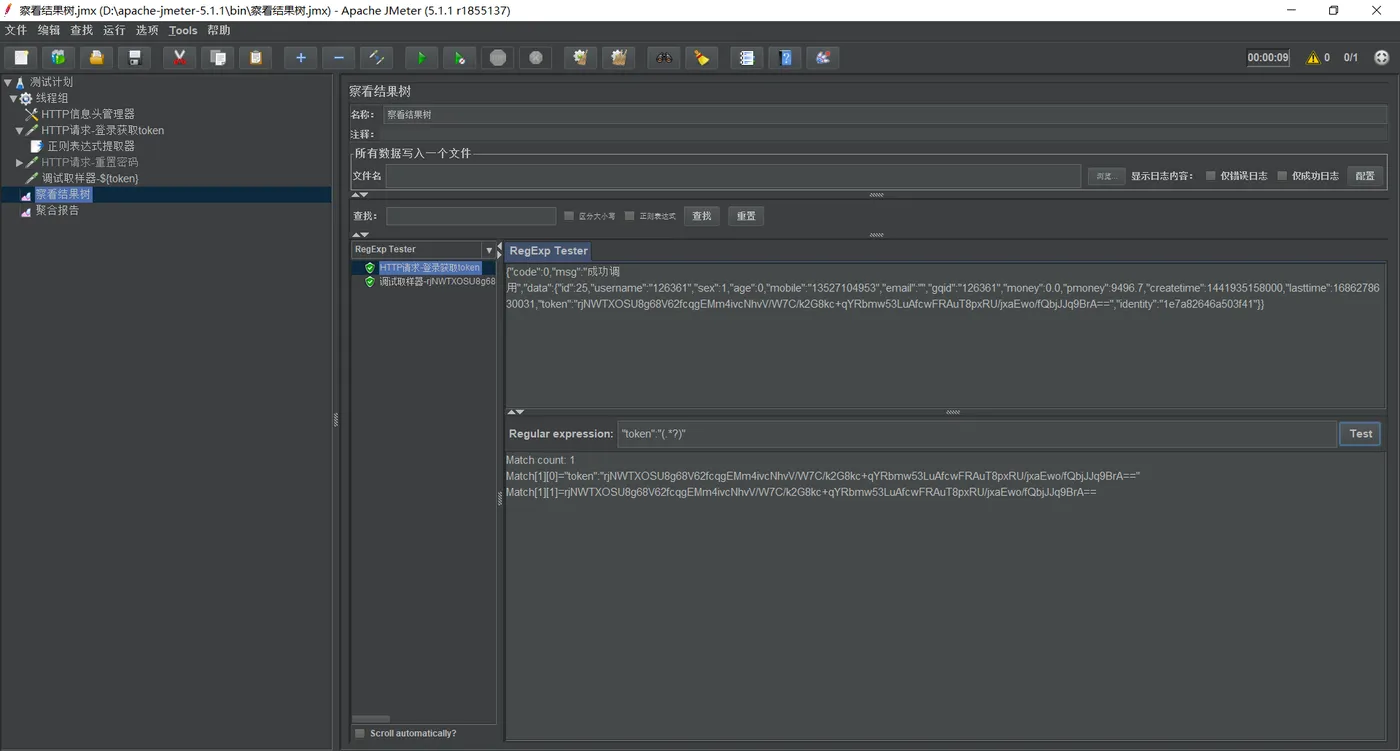Click the 名称 field containing 察看结果树

pos(885,115)
